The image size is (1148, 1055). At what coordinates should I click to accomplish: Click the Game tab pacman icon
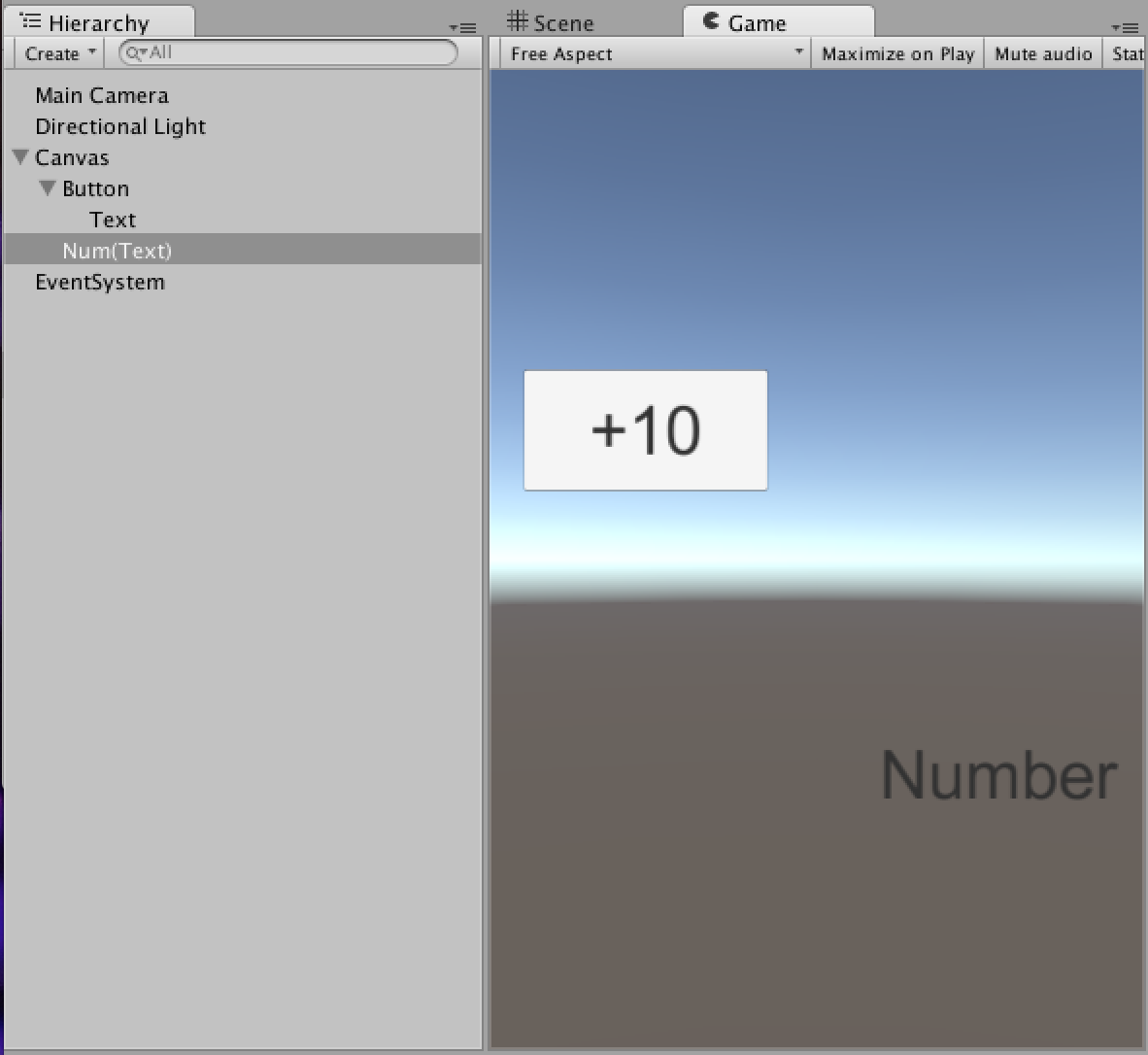[x=711, y=20]
